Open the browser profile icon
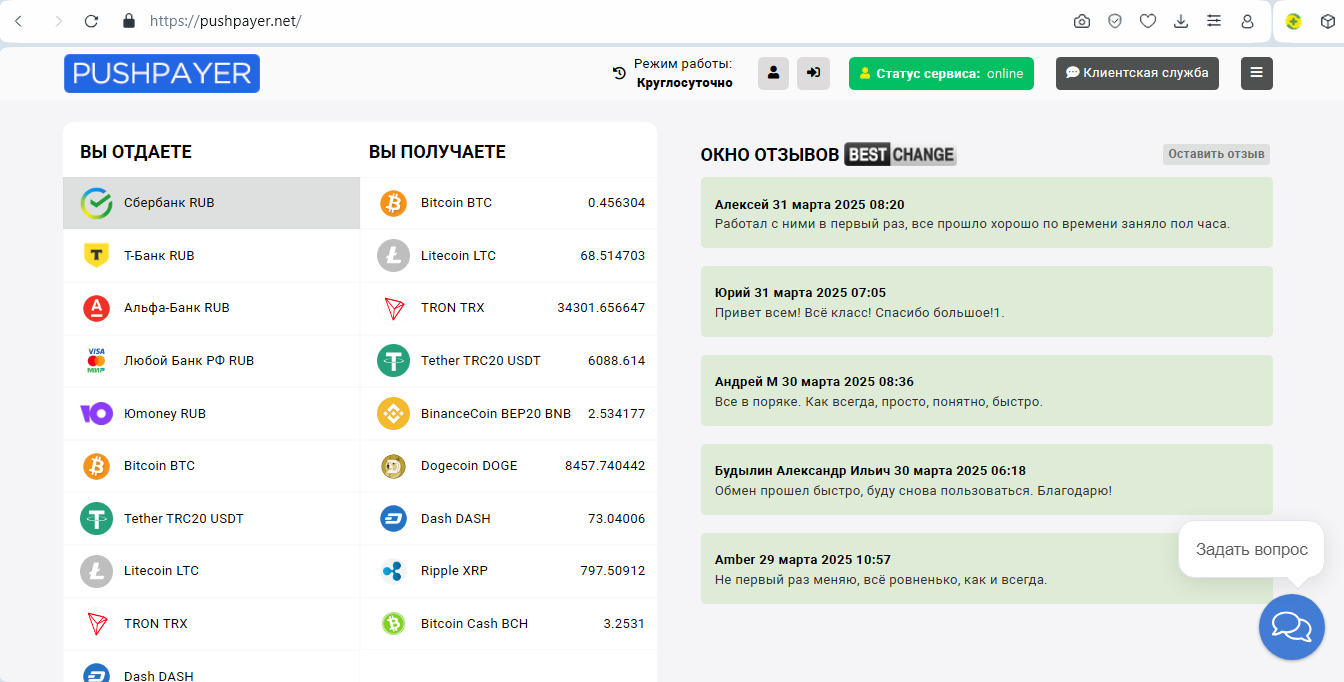 (x=1247, y=21)
